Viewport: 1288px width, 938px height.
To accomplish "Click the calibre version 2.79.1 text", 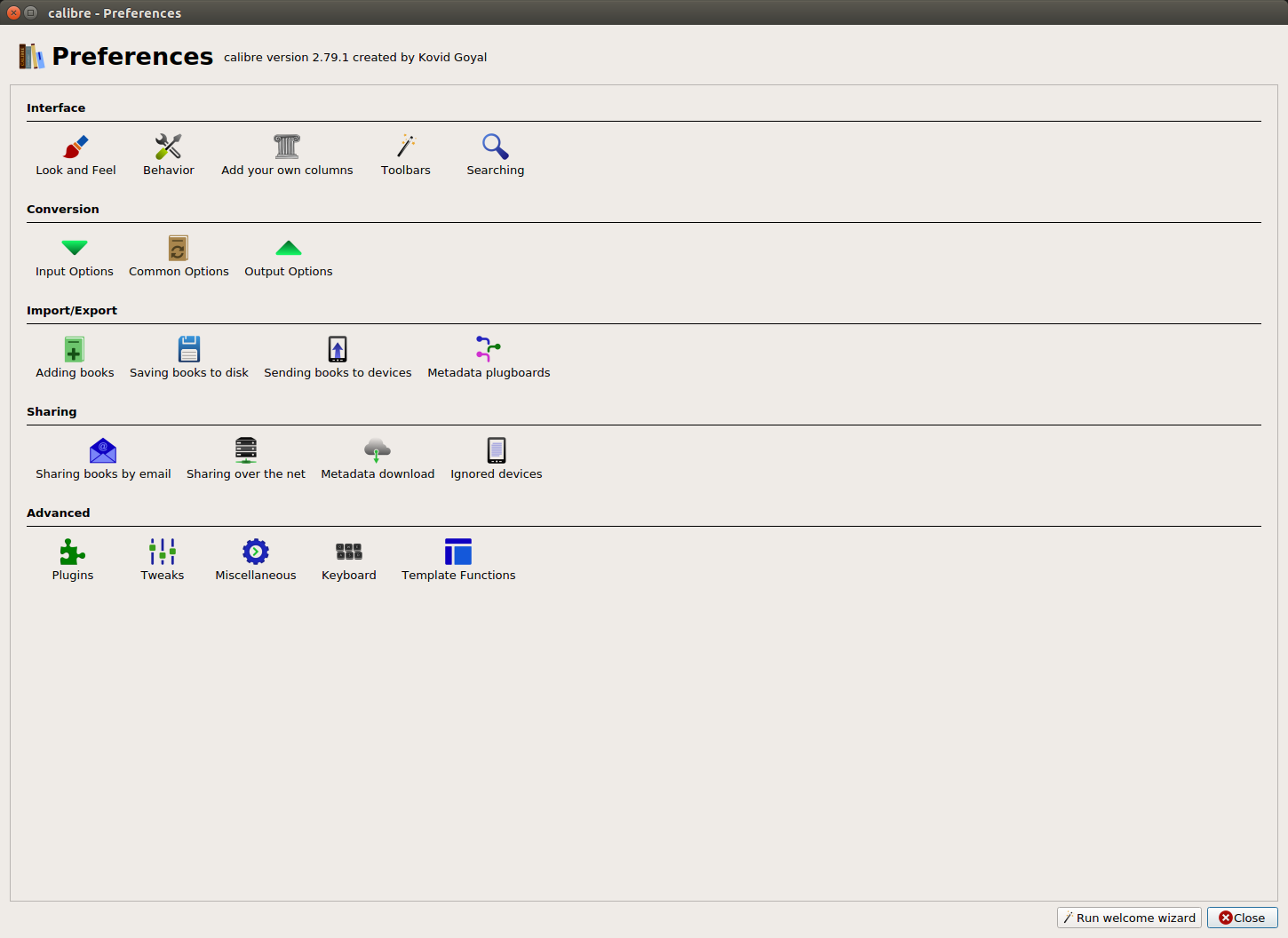I will [x=355, y=58].
